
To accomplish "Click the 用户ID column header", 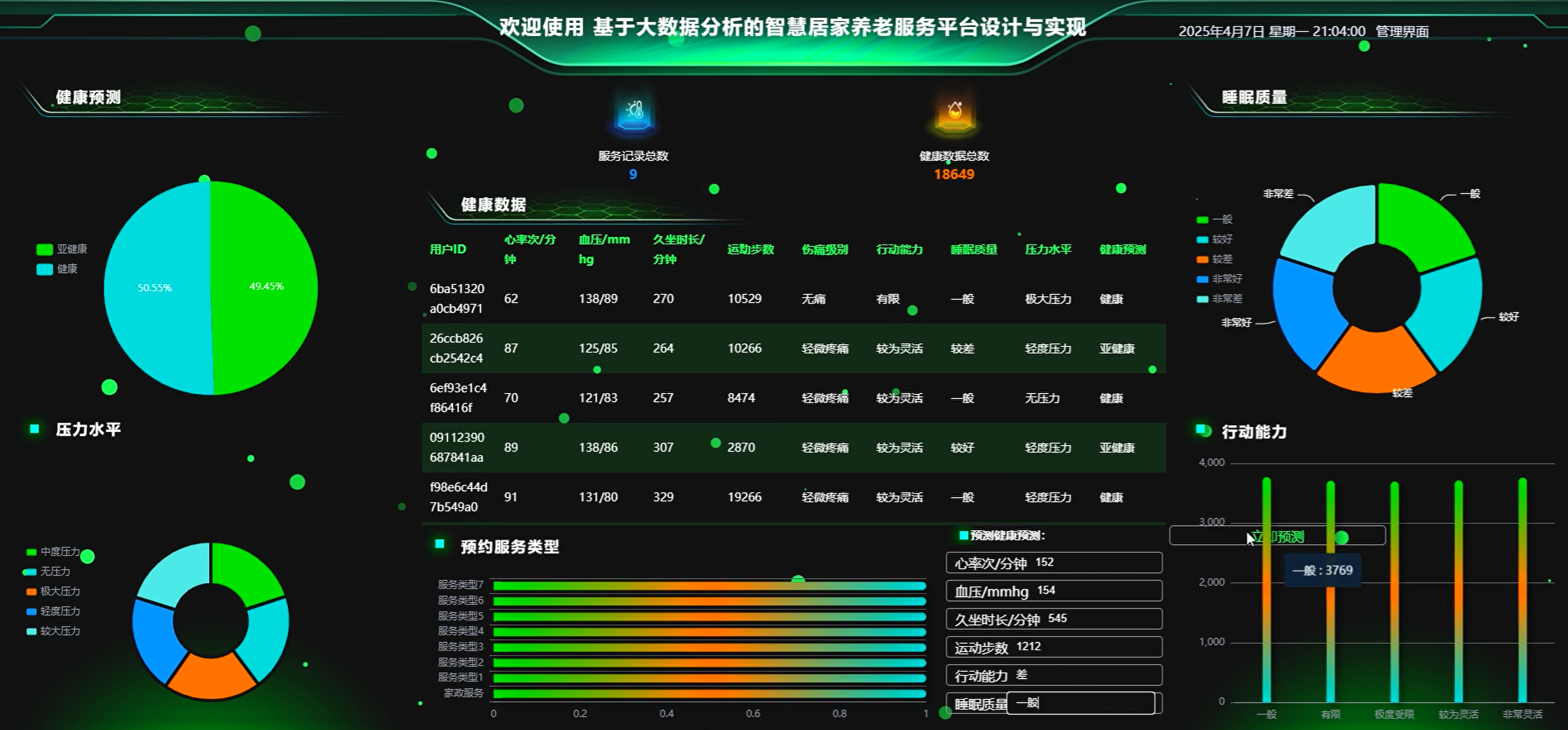I will tap(447, 250).
